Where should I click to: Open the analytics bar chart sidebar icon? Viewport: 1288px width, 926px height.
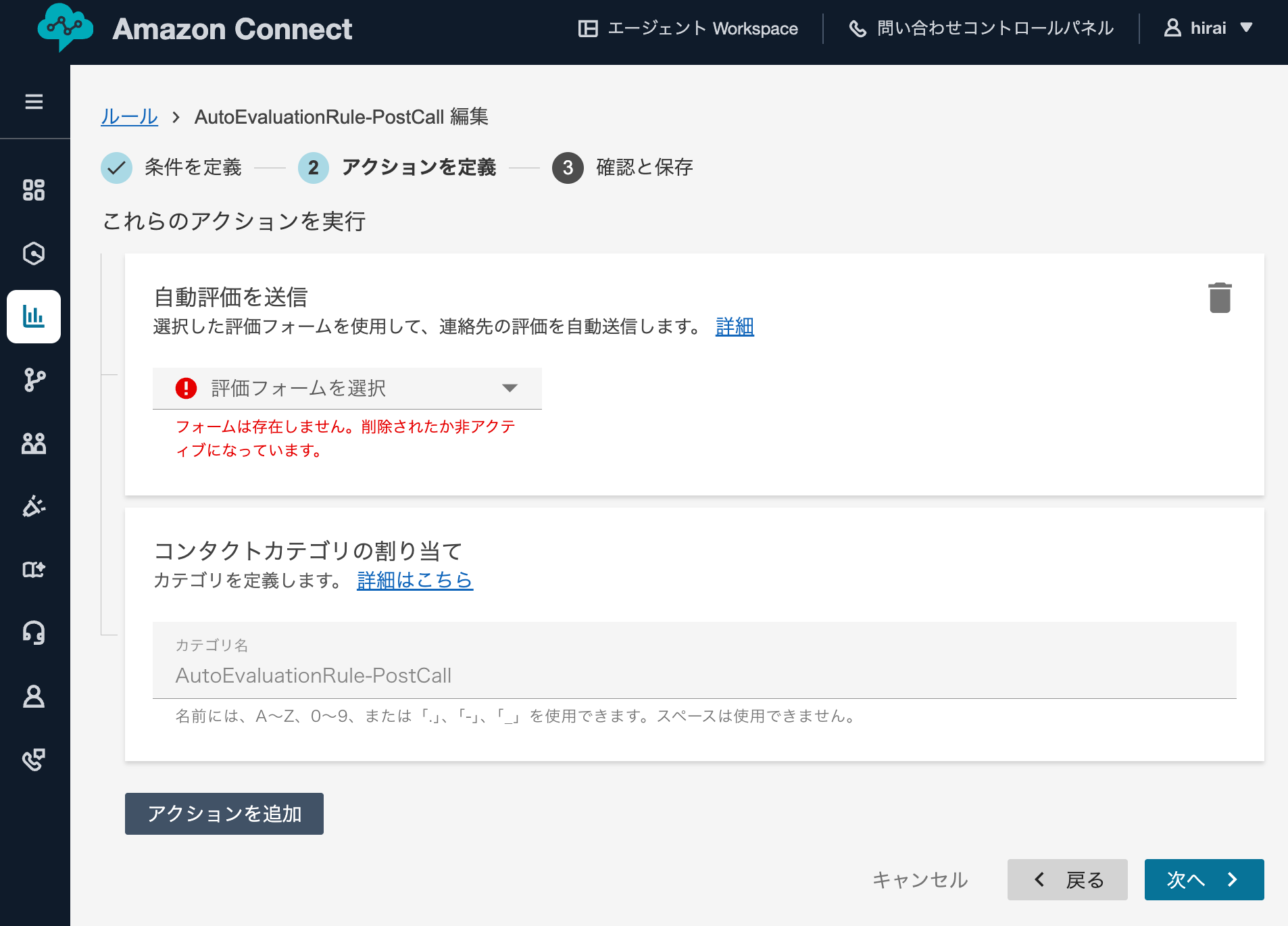tap(34, 316)
